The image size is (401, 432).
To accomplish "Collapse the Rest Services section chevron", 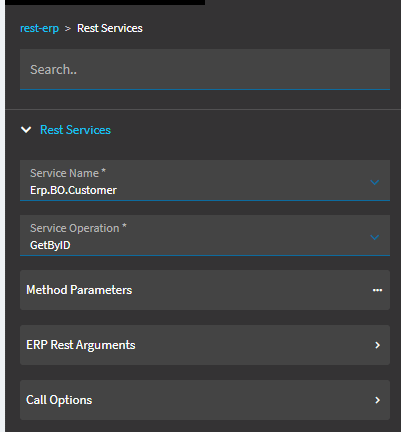I will [26, 130].
